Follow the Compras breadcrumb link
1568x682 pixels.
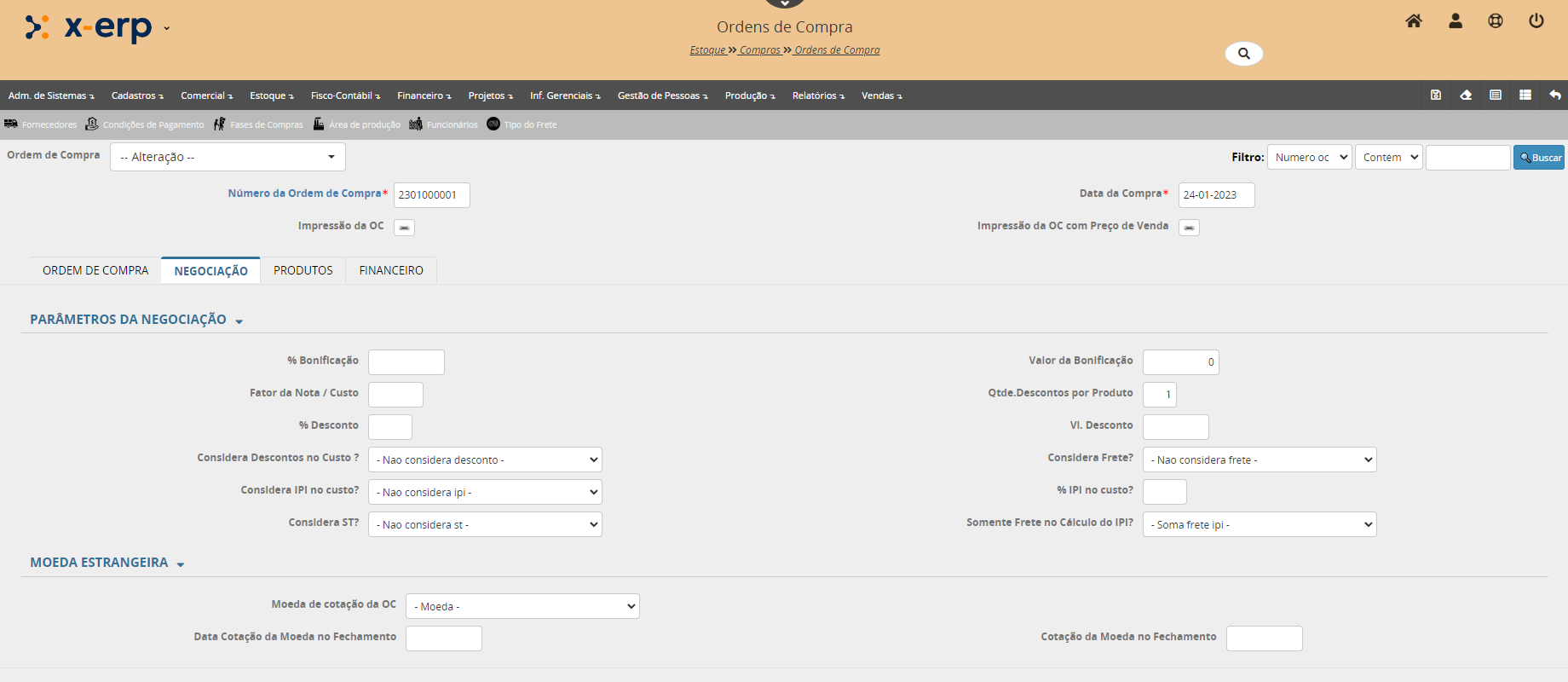pyautogui.click(x=759, y=50)
